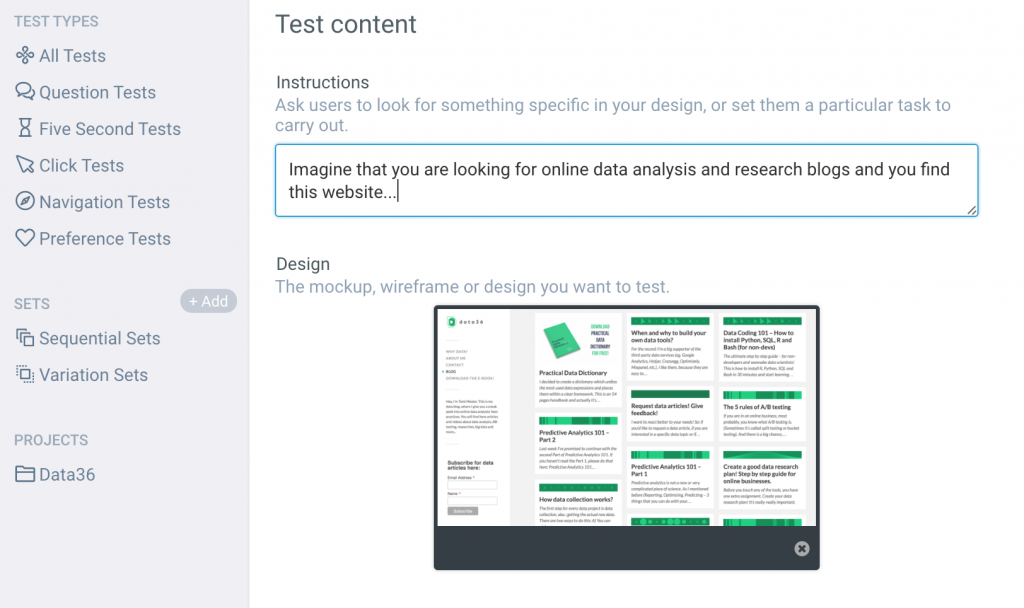This screenshot has height=608, width=1024.
Task: Click the Click Tests cursor icon
Action: (x=27, y=165)
